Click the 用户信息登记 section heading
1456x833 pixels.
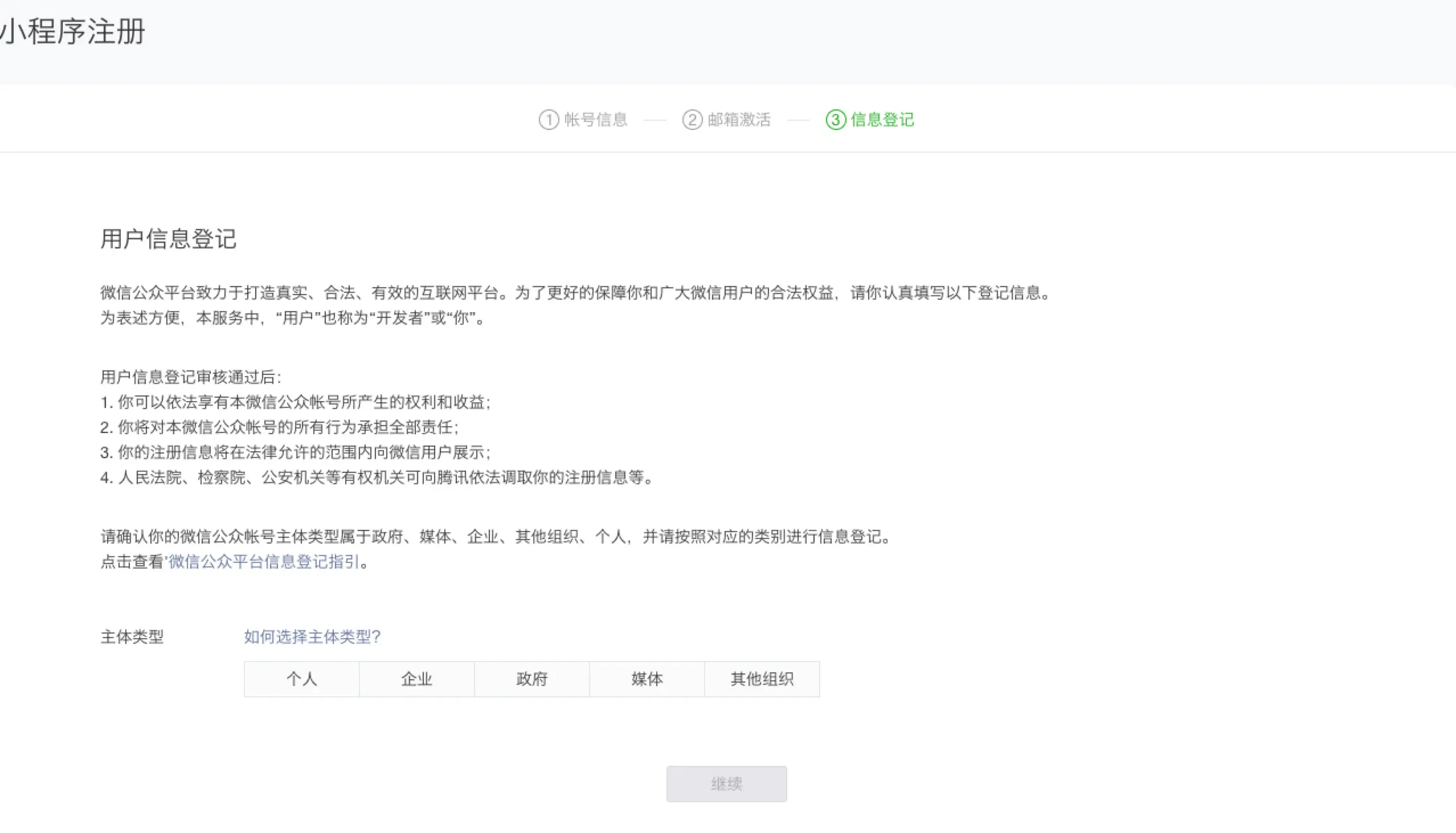pos(168,239)
